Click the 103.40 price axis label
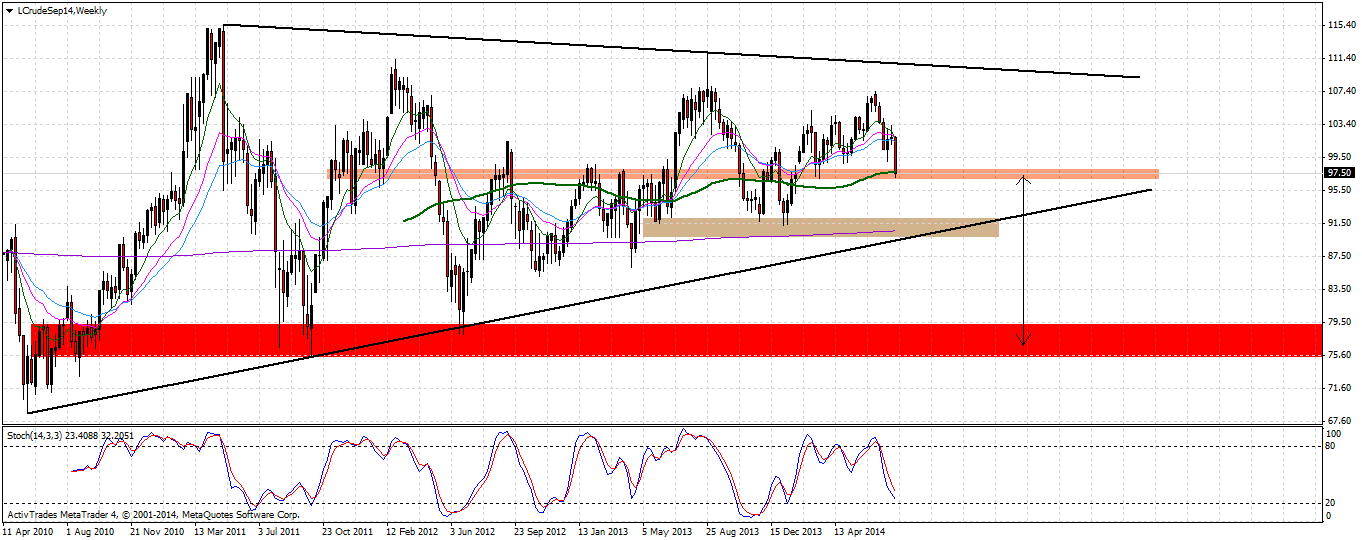The height and width of the screenshot is (540, 1362). (1340, 124)
